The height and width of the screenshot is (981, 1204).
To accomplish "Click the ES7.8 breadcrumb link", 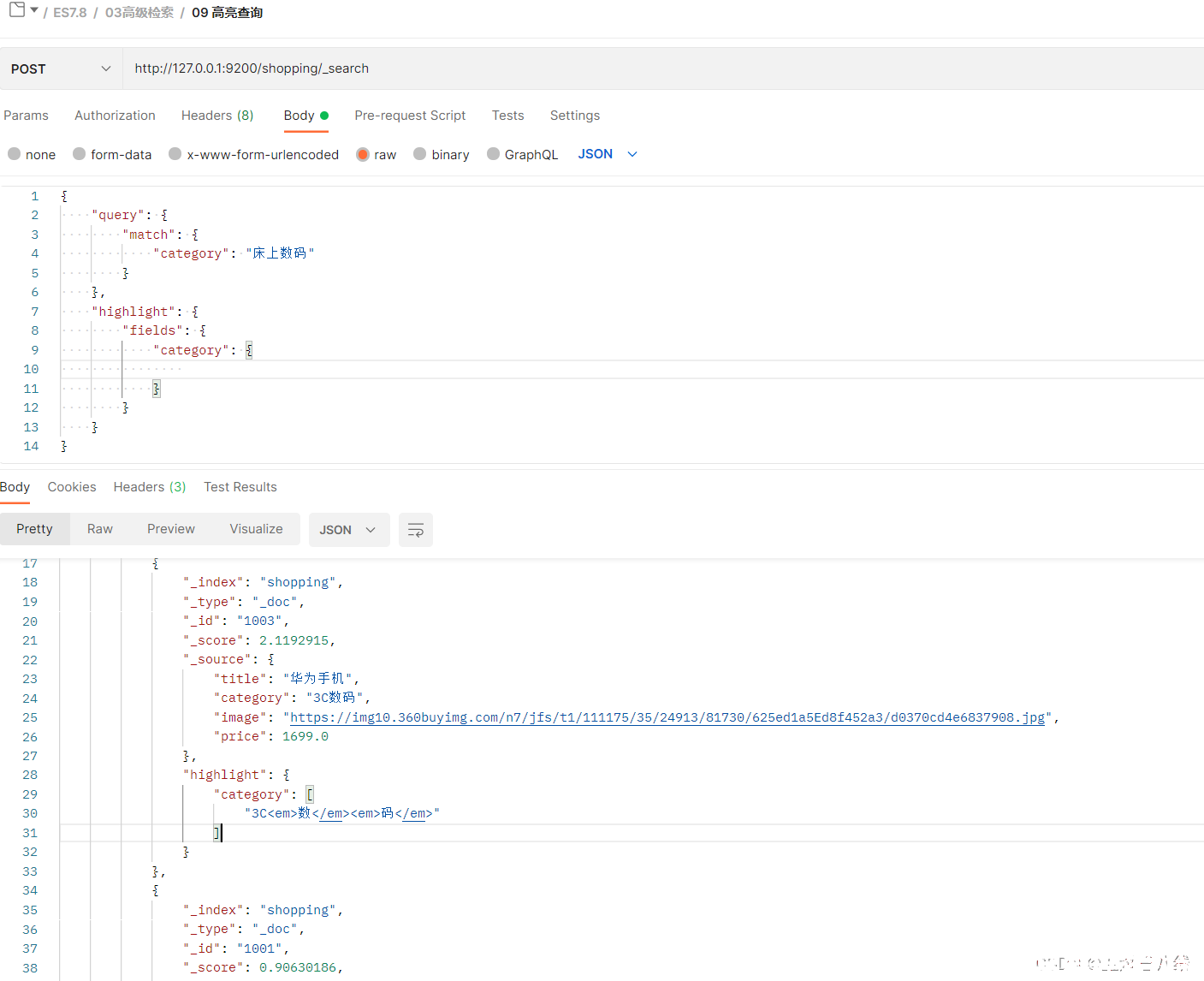I will [70, 13].
